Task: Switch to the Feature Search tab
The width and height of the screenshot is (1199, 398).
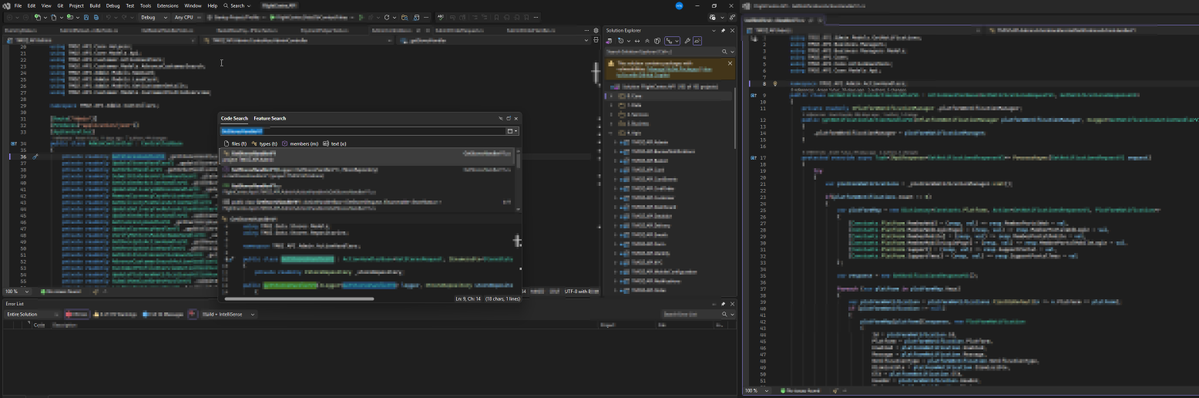Action: click(x=270, y=119)
